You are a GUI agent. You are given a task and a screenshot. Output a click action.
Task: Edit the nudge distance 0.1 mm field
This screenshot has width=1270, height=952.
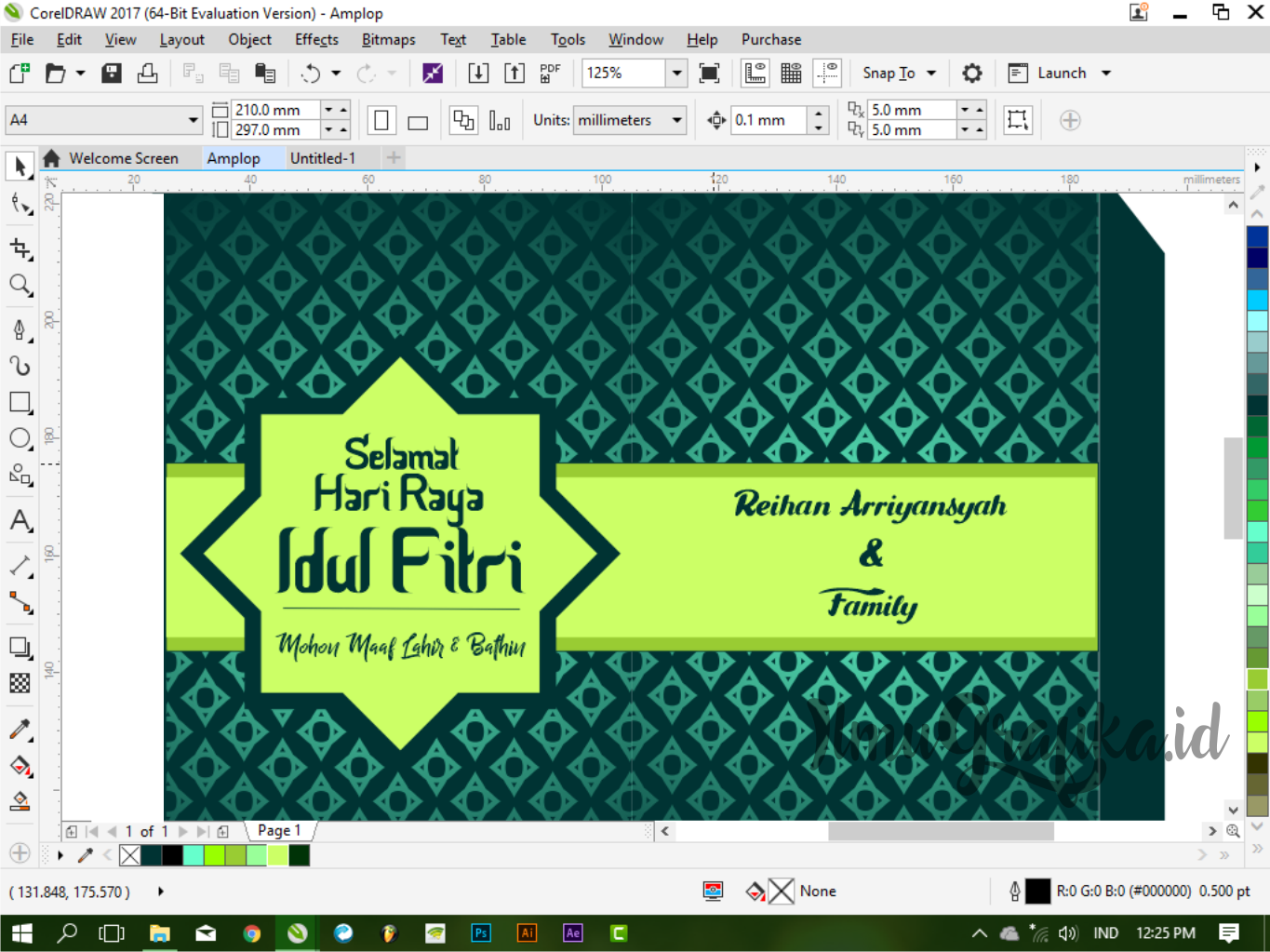point(769,120)
